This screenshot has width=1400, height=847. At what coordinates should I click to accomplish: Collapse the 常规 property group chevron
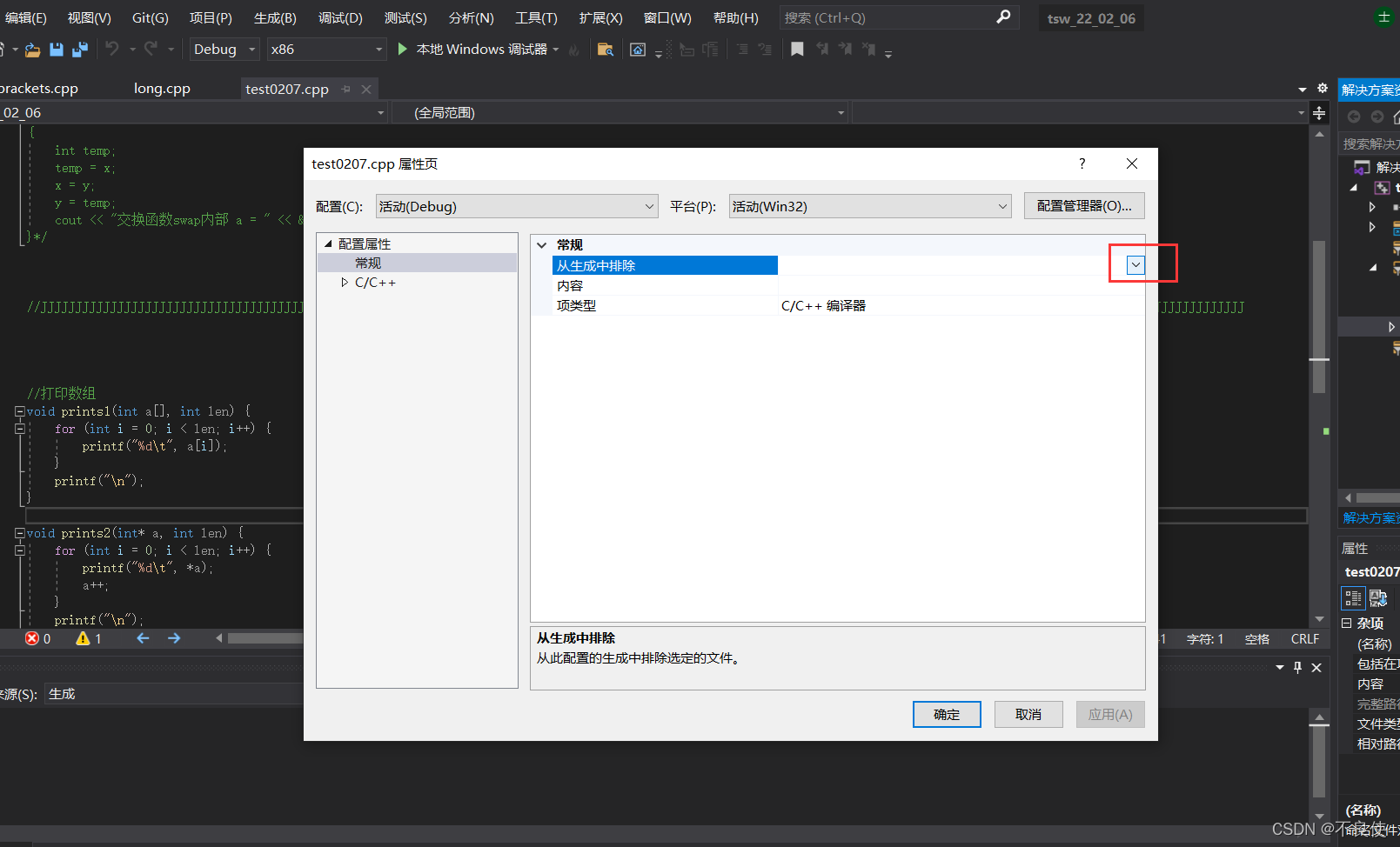542,245
